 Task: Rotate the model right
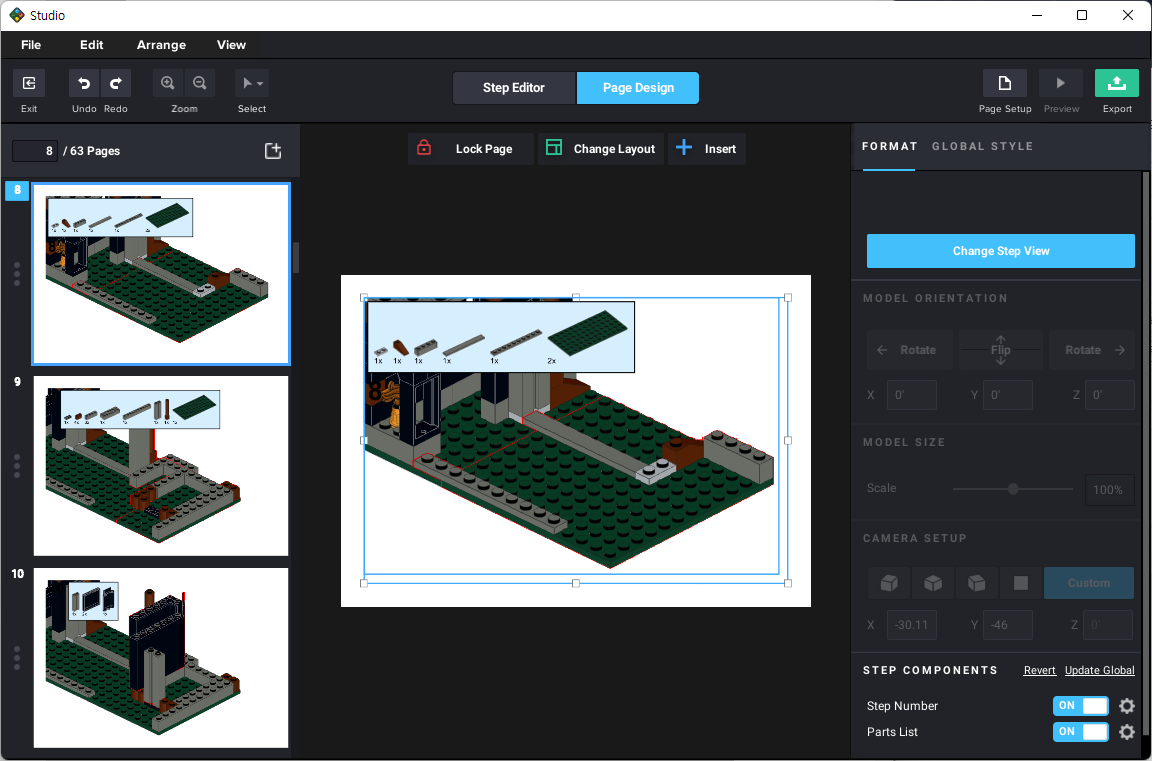click(x=1092, y=350)
